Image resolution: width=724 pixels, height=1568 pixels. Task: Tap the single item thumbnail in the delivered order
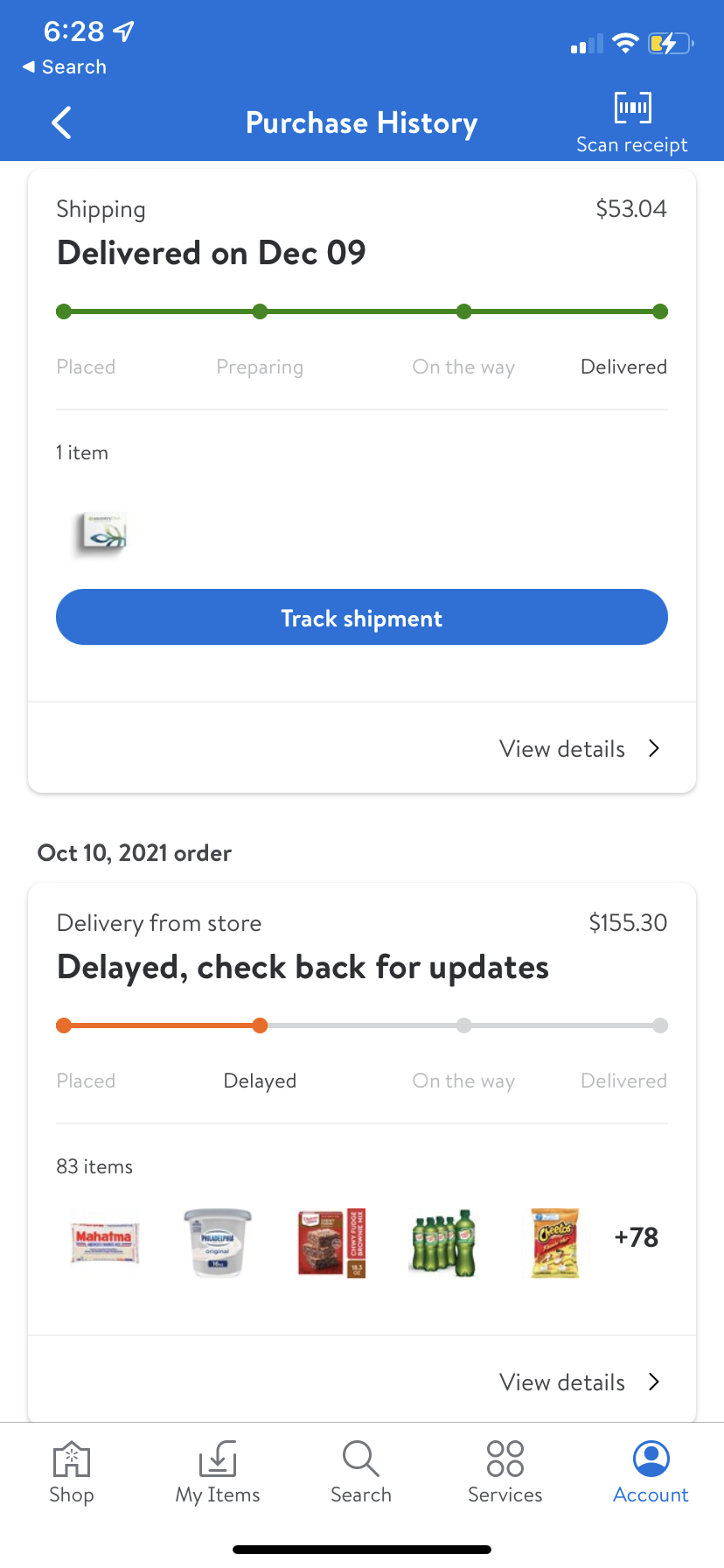(101, 534)
